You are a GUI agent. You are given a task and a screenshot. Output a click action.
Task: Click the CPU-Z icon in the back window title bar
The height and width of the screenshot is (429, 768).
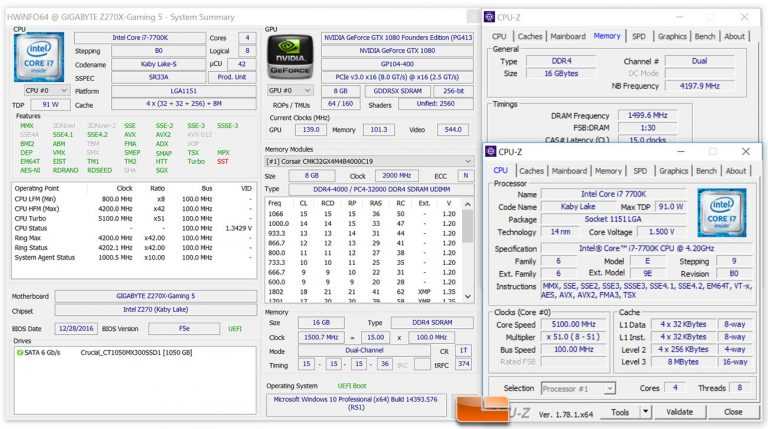click(x=489, y=17)
